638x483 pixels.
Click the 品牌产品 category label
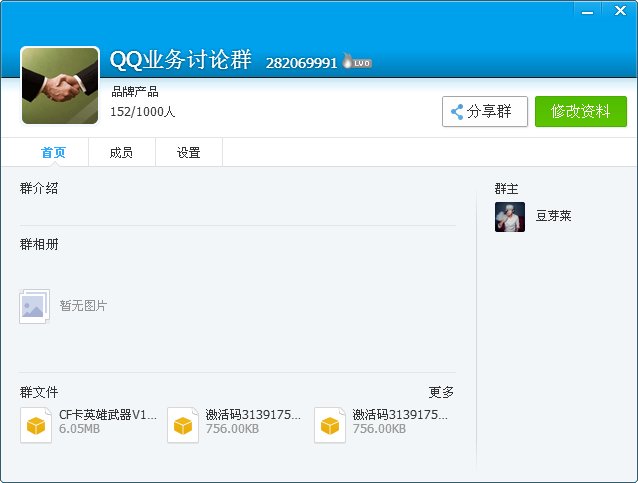135,92
